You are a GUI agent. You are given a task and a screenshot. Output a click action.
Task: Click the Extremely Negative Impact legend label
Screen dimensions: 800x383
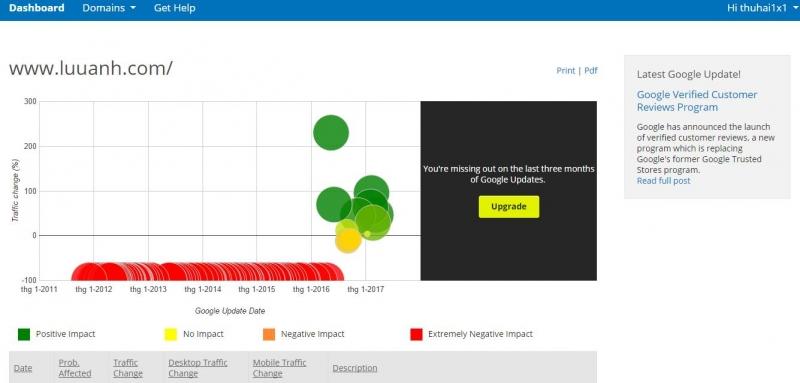480,334
